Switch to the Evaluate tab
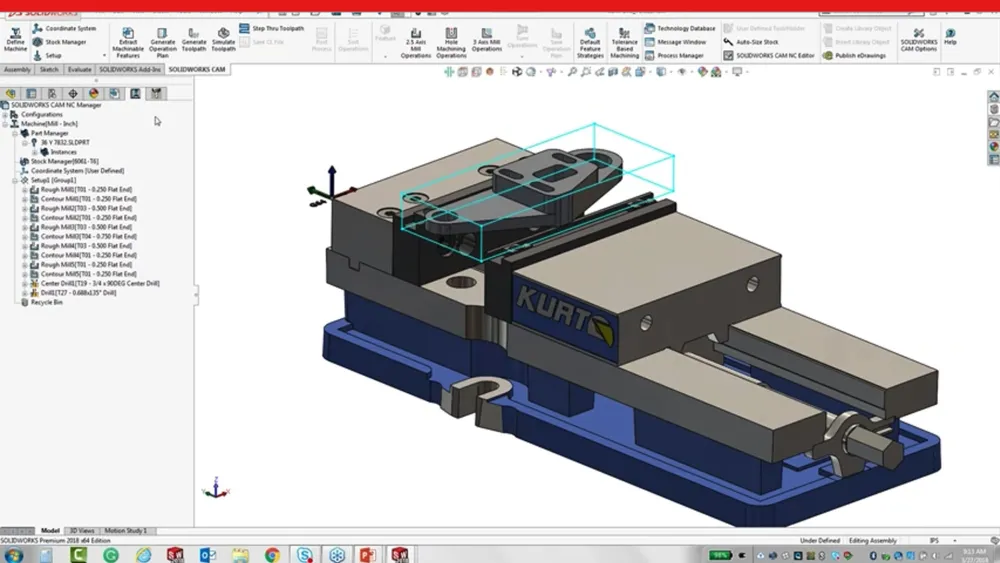 (x=79, y=69)
